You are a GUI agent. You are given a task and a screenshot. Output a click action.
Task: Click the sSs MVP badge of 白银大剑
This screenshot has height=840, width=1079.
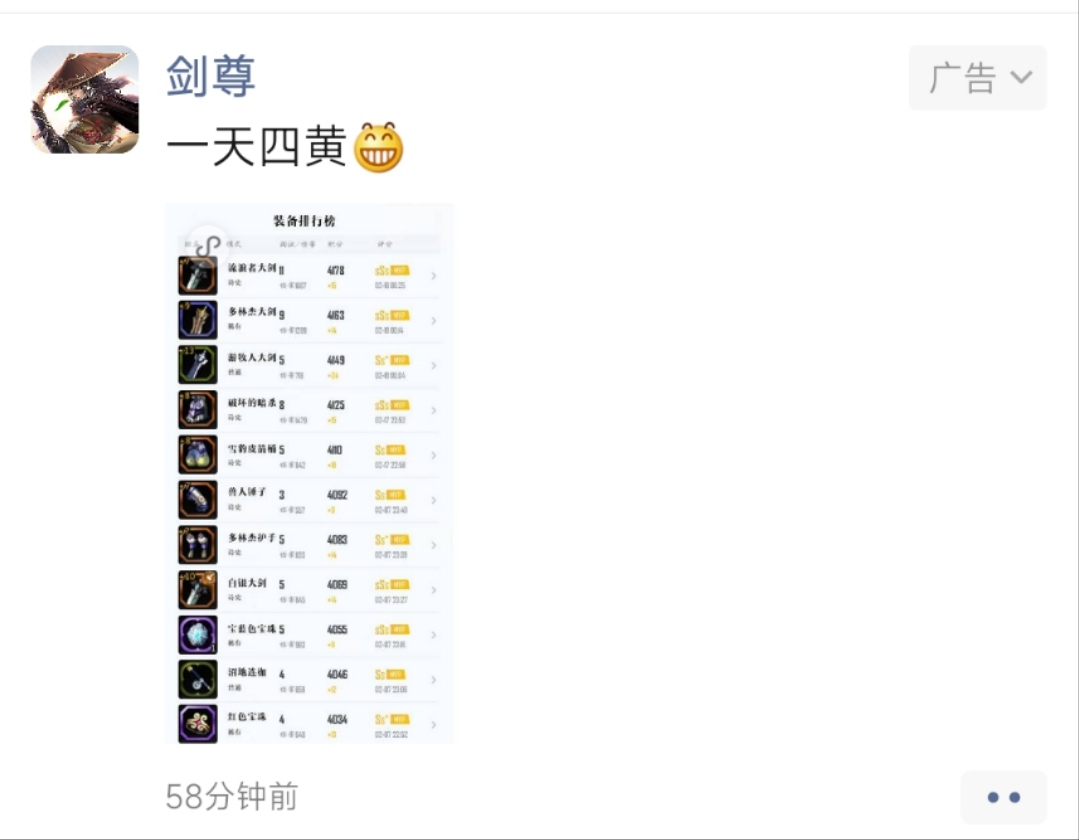pyautogui.click(x=392, y=585)
